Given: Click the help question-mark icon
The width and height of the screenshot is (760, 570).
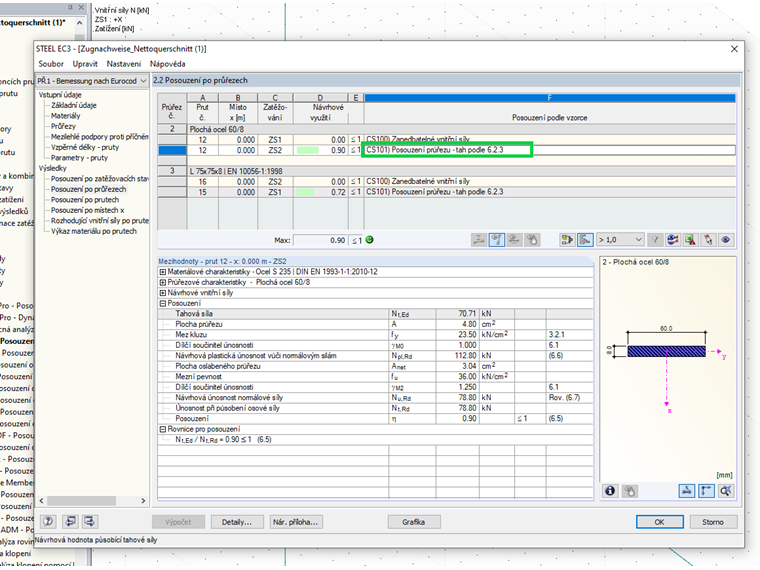Looking at the screenshot, I should click(48, 522).
